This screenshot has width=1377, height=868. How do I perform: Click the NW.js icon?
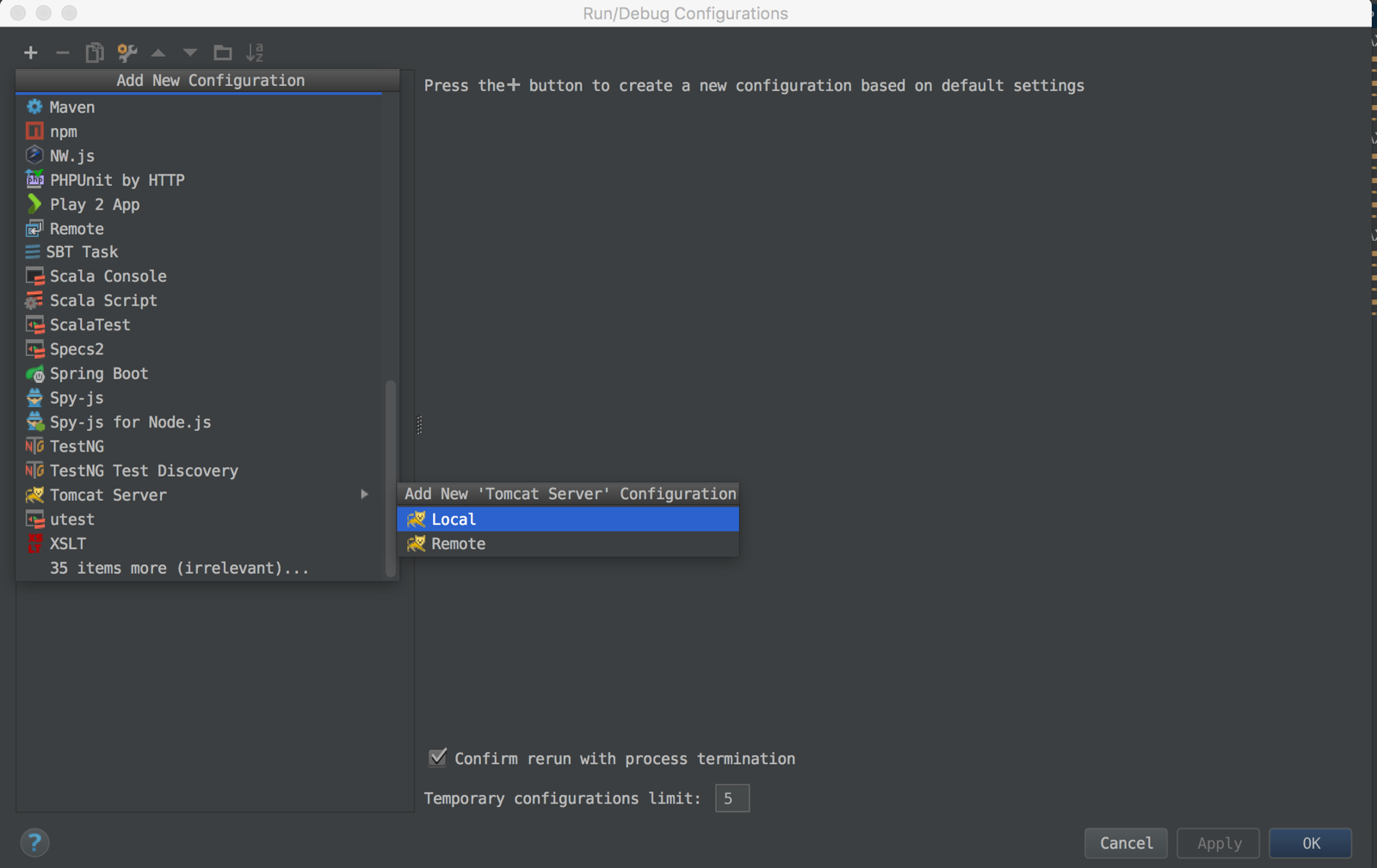click(34, 155)
